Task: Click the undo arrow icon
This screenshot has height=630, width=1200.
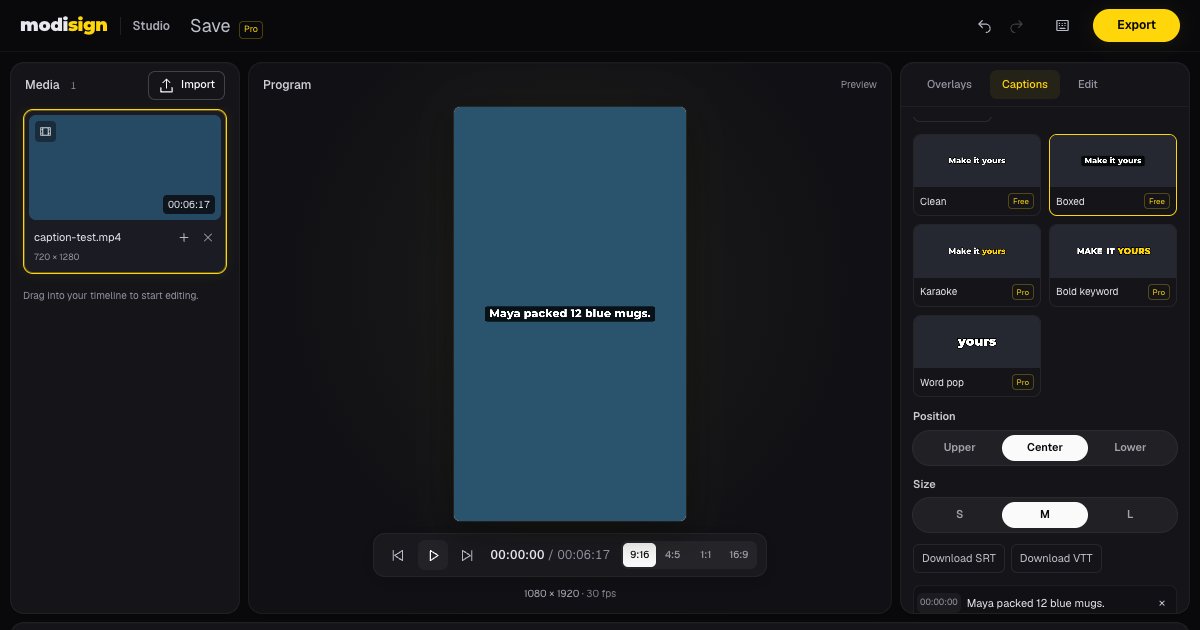Action: click(x=984, y=26)
